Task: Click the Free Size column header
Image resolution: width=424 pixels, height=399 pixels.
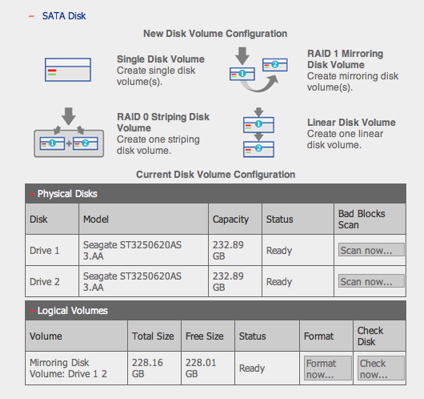Action: click(207, 336)
